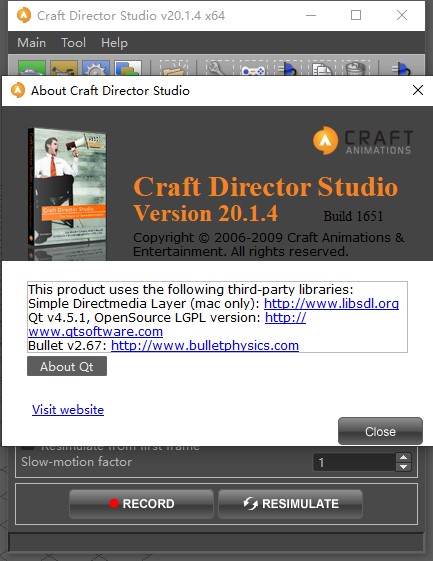
Task: Click the copyright 2006-2009 Craft Animations text
Action: 269,244
